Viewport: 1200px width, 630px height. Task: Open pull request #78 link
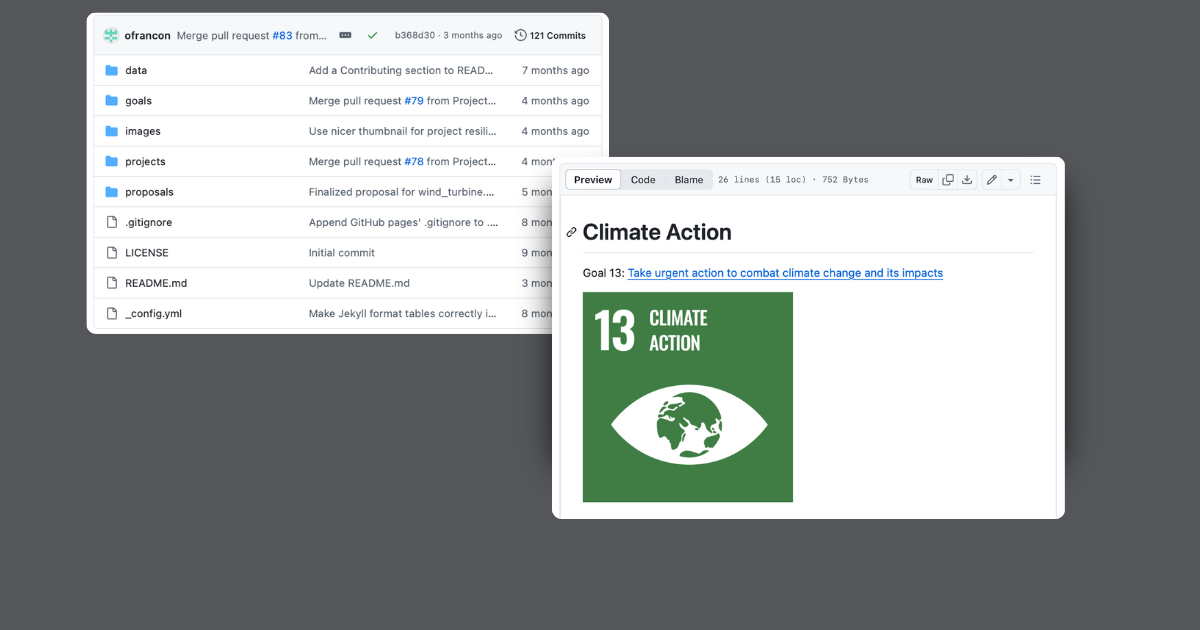point(414,162)
